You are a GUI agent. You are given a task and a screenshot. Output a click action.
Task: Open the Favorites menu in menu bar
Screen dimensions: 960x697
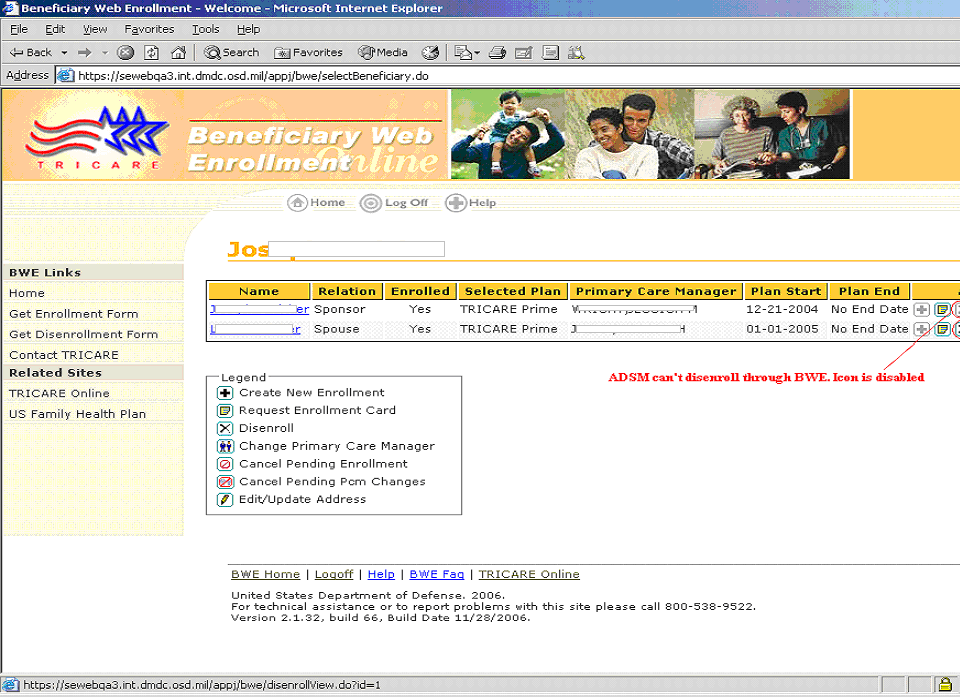point(149,29)
